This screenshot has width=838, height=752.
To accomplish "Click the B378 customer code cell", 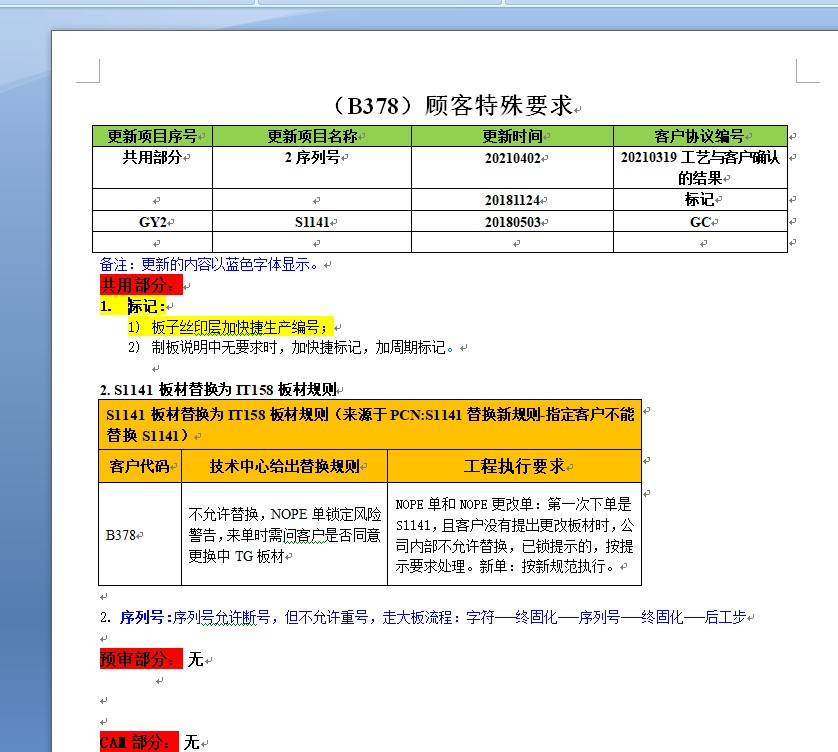I will point(140,534).
